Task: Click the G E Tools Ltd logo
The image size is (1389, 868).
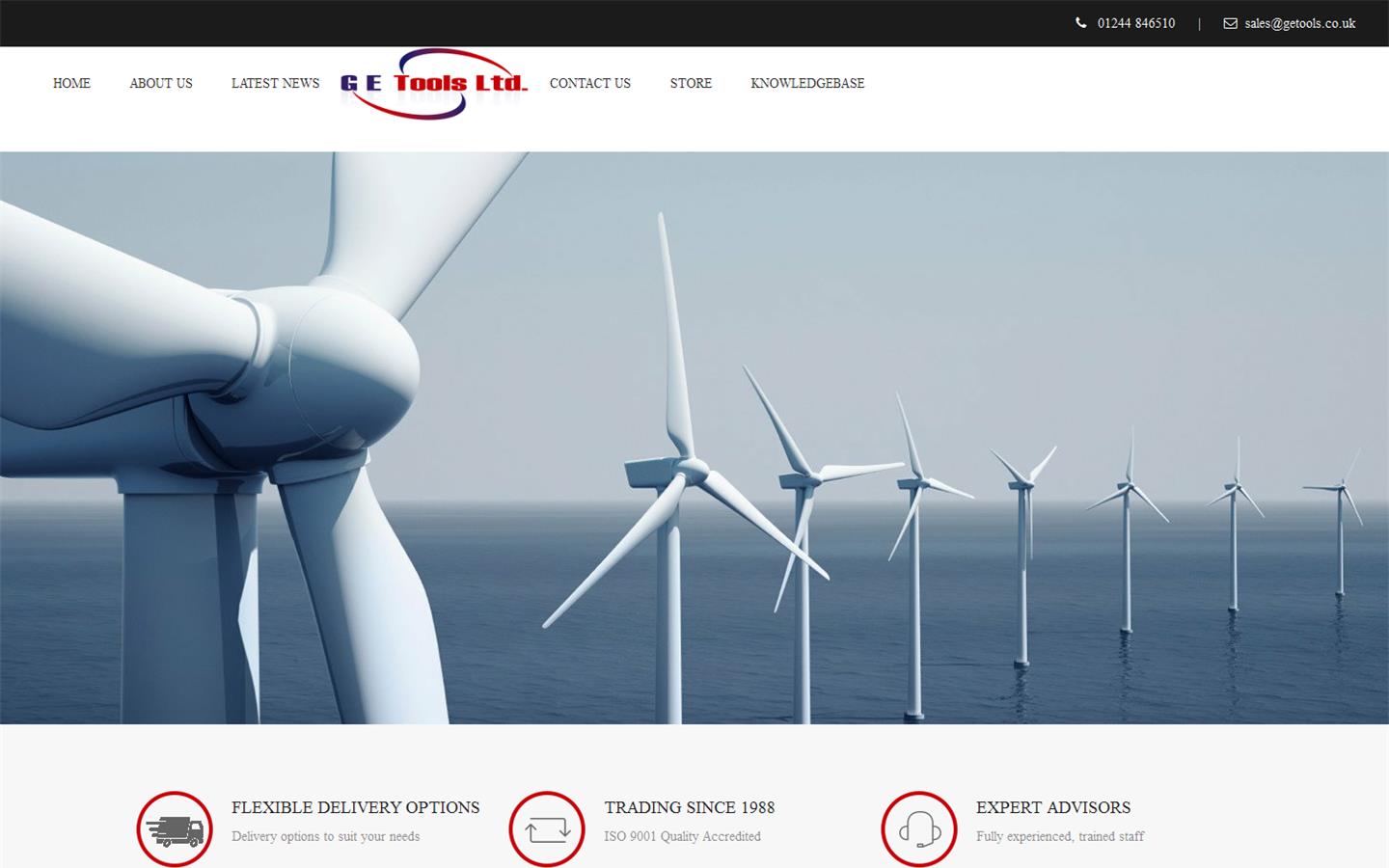Action: click(x=434, y=83)
